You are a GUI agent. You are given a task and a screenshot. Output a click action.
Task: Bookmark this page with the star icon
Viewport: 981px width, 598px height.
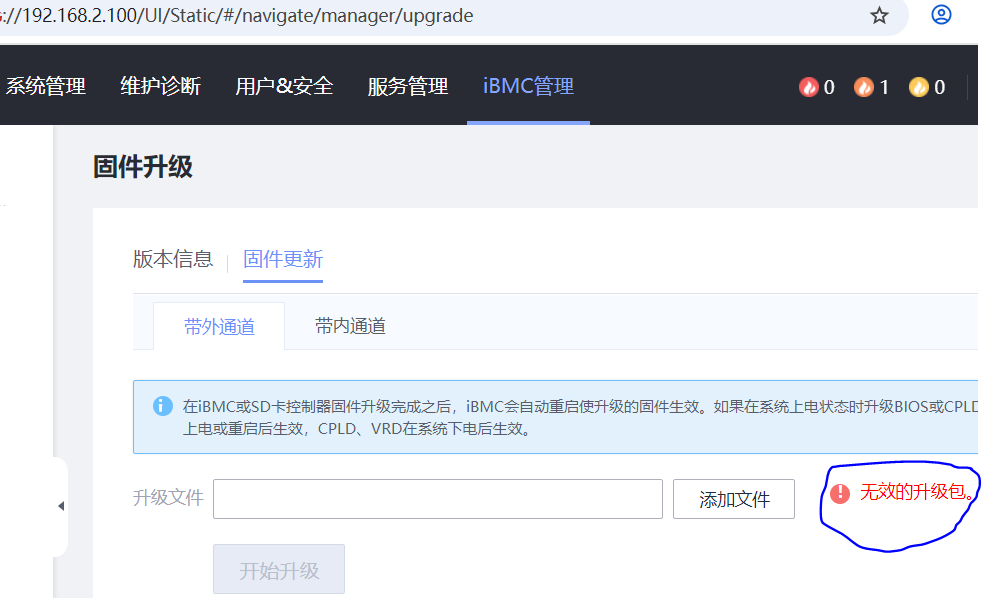tap(879, 16)
